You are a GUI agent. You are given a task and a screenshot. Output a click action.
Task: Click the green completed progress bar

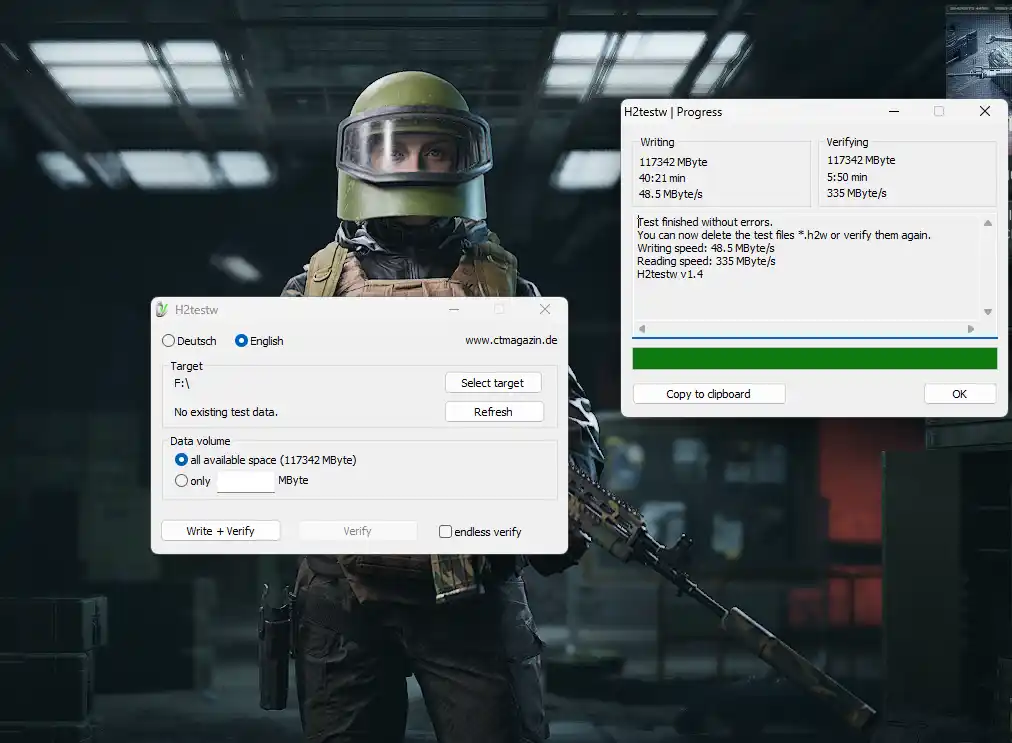tap(815, 359)
